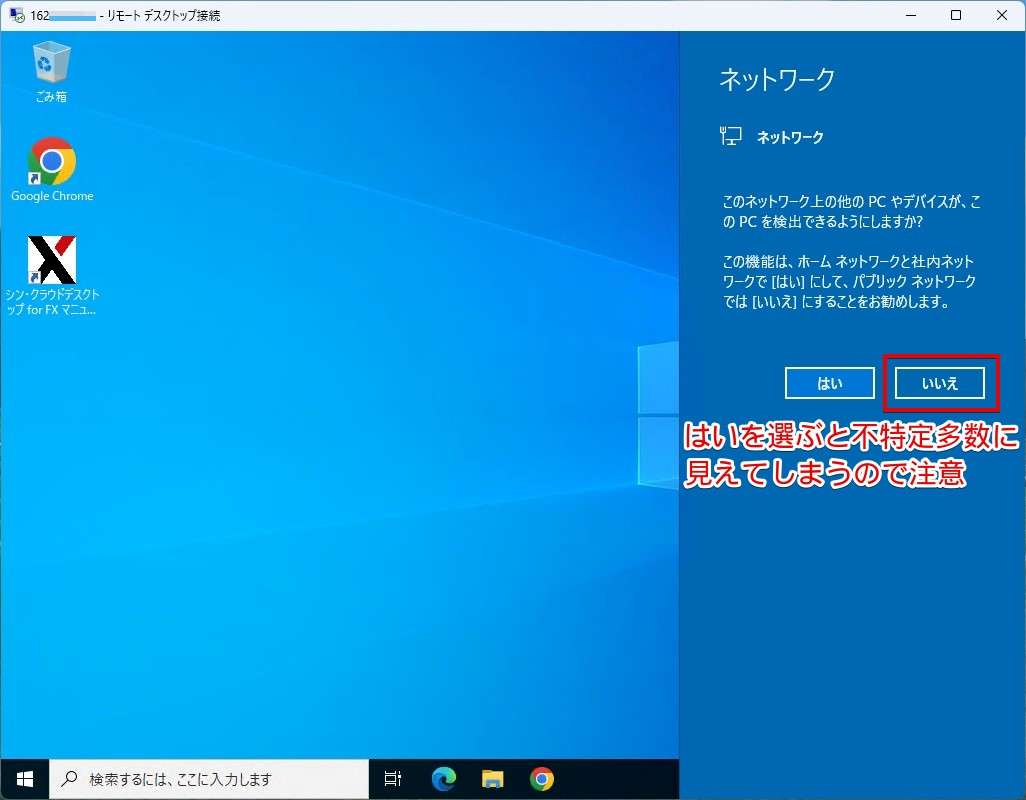Close the Remote Desktop connection window
Screen dimensions: 1026x800
coord(1002,15)
